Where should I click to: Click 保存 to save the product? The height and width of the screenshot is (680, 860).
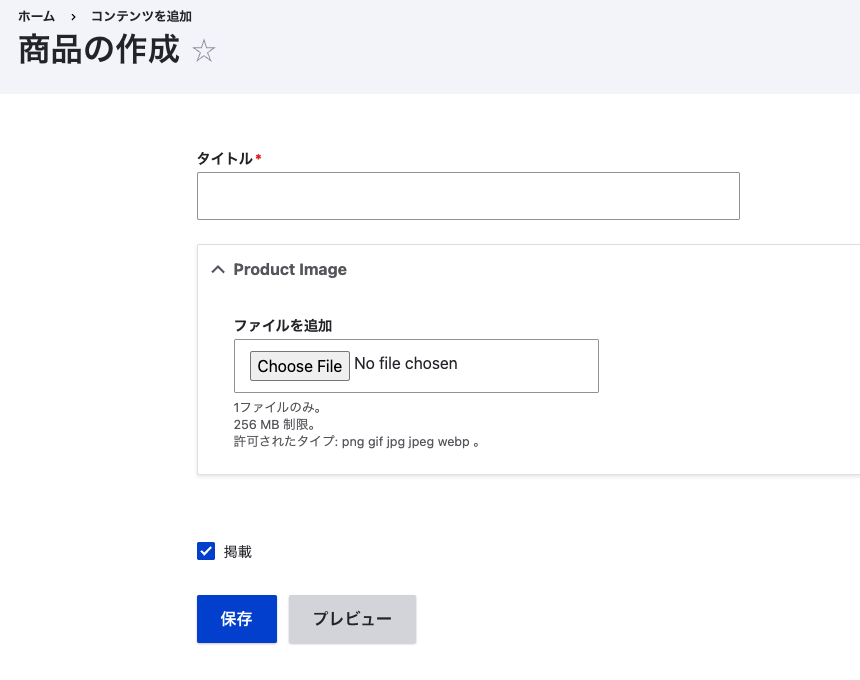tap(237, 619)
